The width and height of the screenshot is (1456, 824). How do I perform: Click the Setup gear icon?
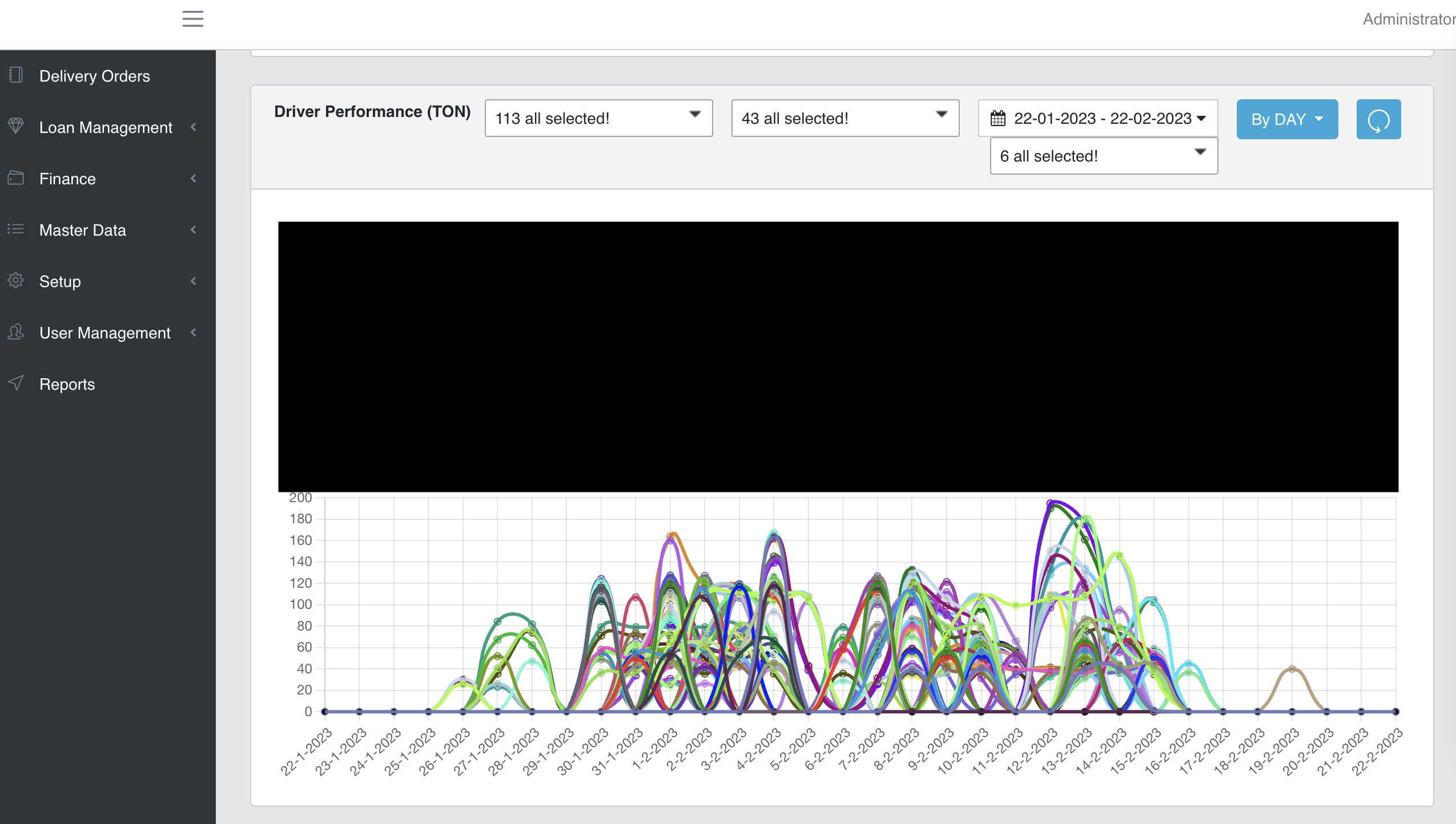16,280
